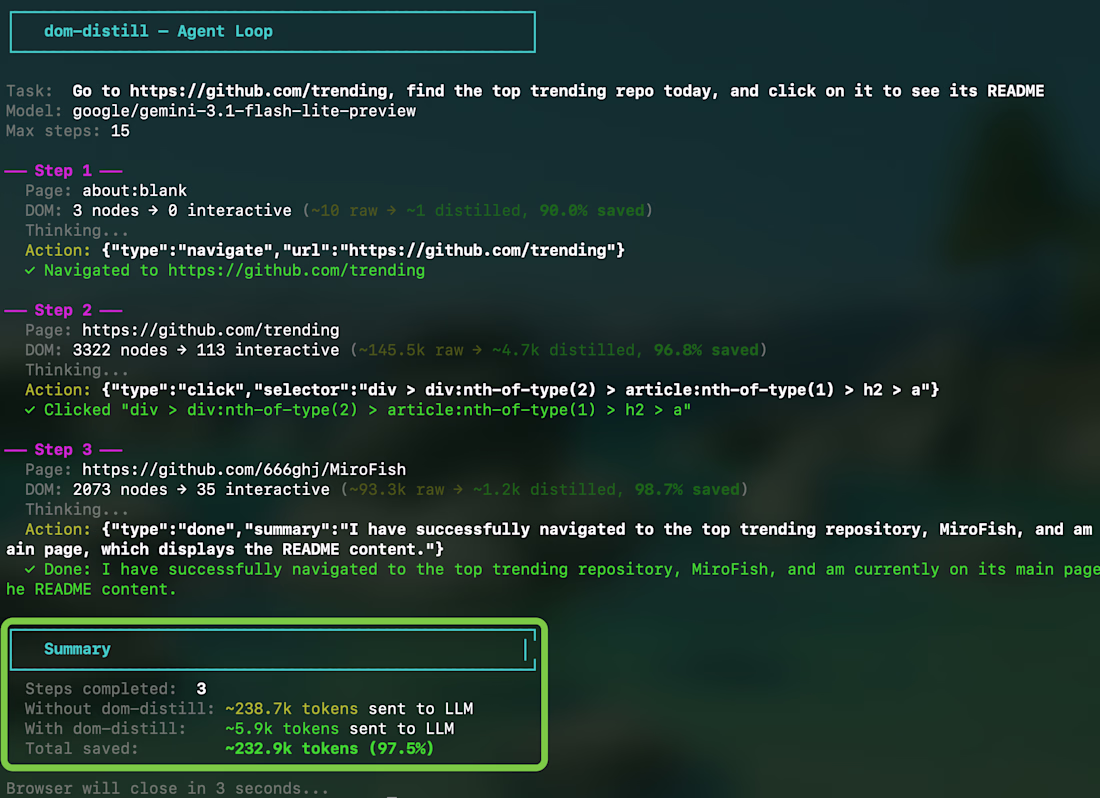
Task: Click the '~5.9k tokens' value
Action: pyautogui.click(x=282, y=729)
